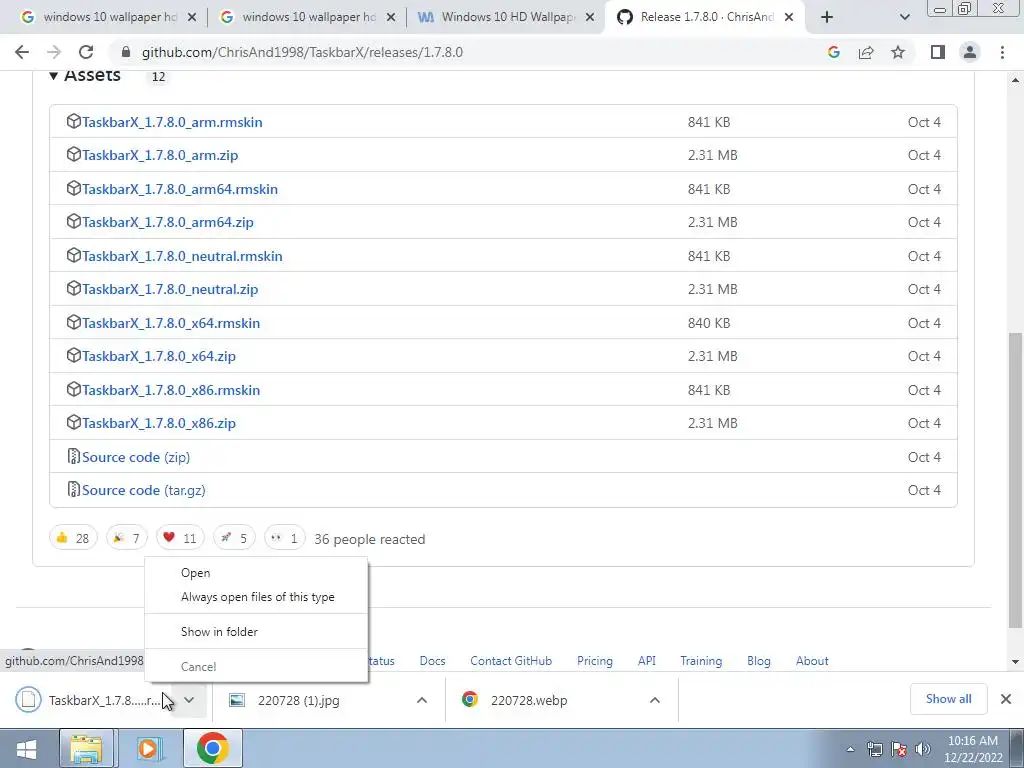Download Source code (zip)

[136, 457]
